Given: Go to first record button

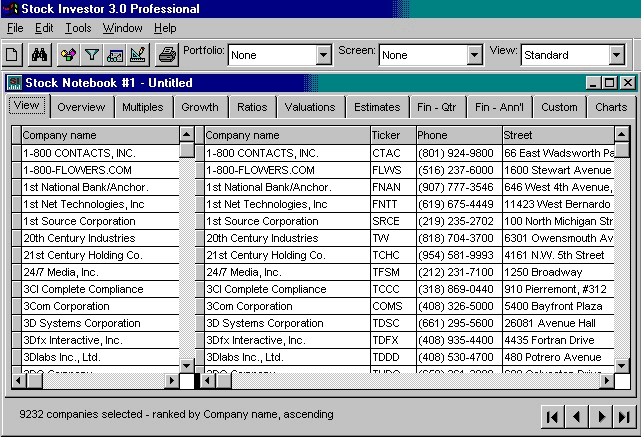Looking at the screenshot, I should tap(552, 417).
